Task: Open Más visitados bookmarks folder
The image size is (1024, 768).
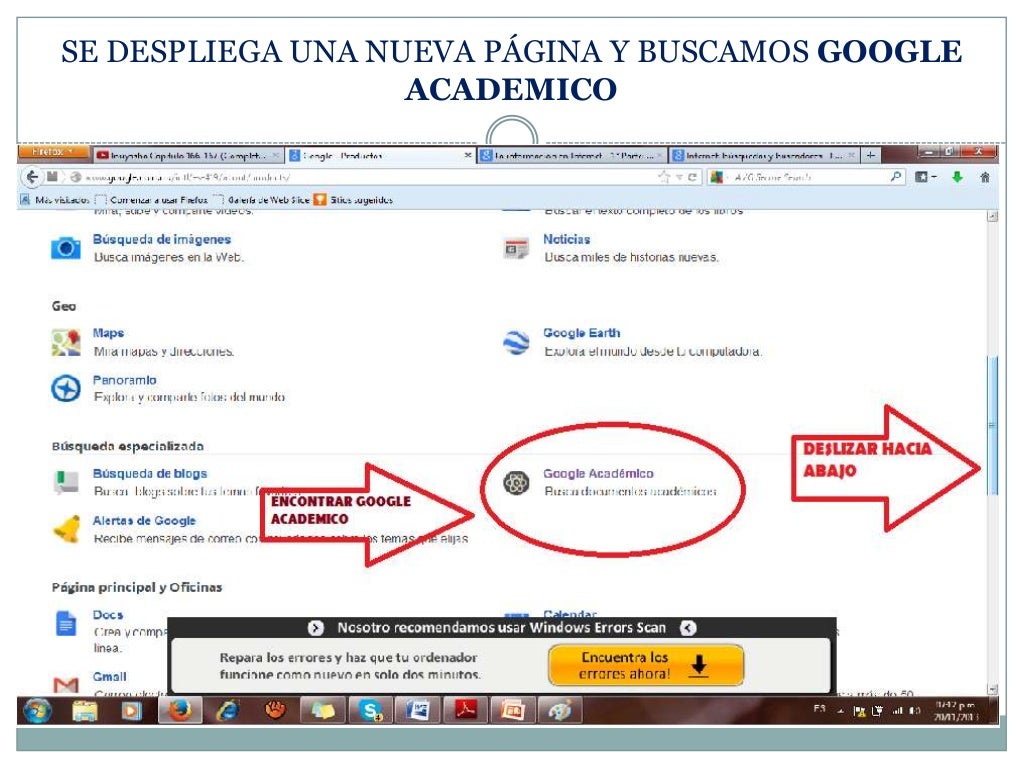Action: click(x=56, y=200)
